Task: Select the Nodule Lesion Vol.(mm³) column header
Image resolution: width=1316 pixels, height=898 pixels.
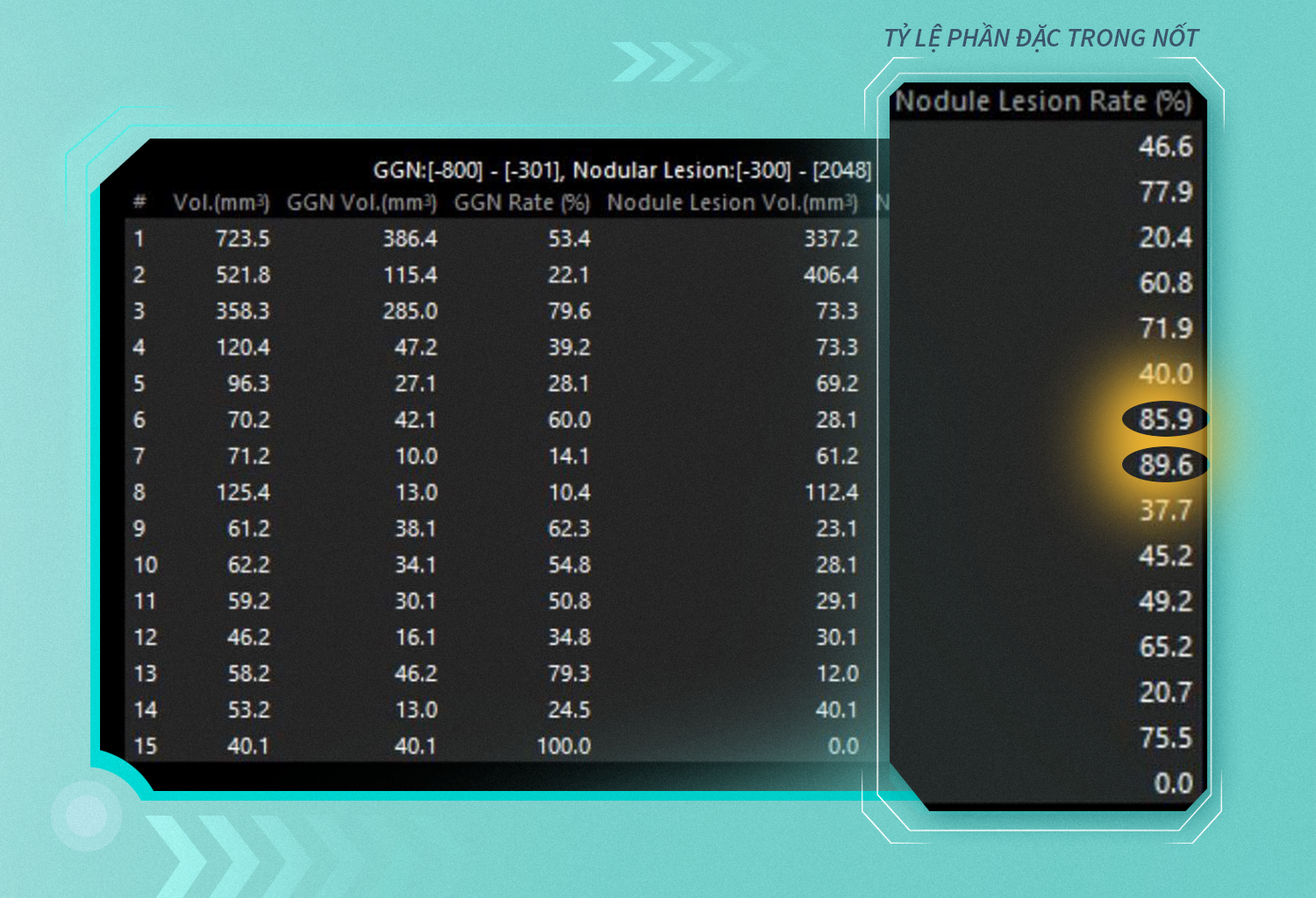Action: pos(732,203)
